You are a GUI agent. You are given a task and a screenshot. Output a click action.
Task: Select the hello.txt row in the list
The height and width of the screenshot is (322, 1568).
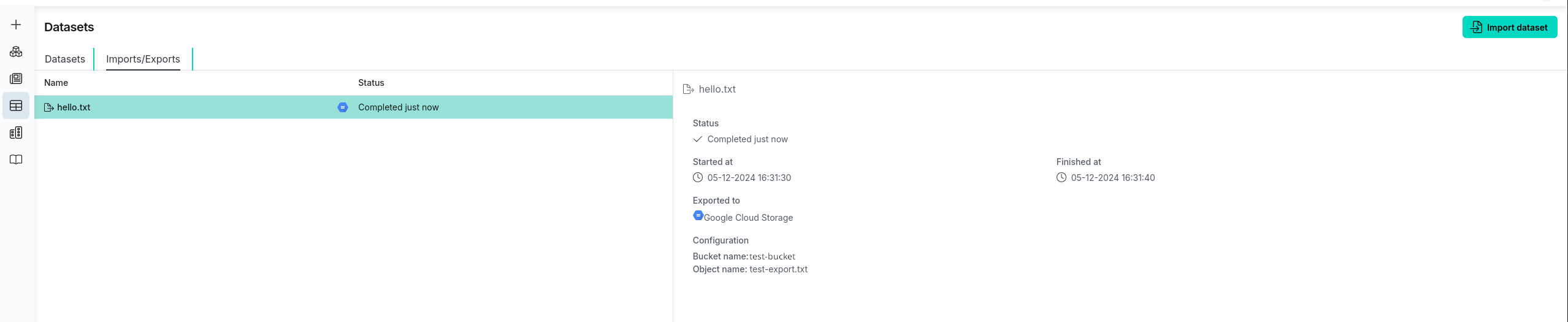point(184,107)
